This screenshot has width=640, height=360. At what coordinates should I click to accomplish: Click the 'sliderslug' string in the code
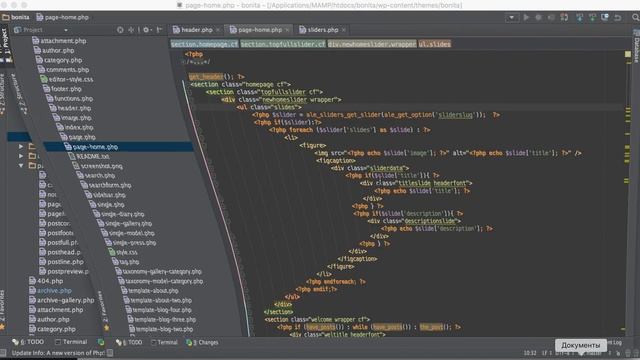tap(456, 115)
